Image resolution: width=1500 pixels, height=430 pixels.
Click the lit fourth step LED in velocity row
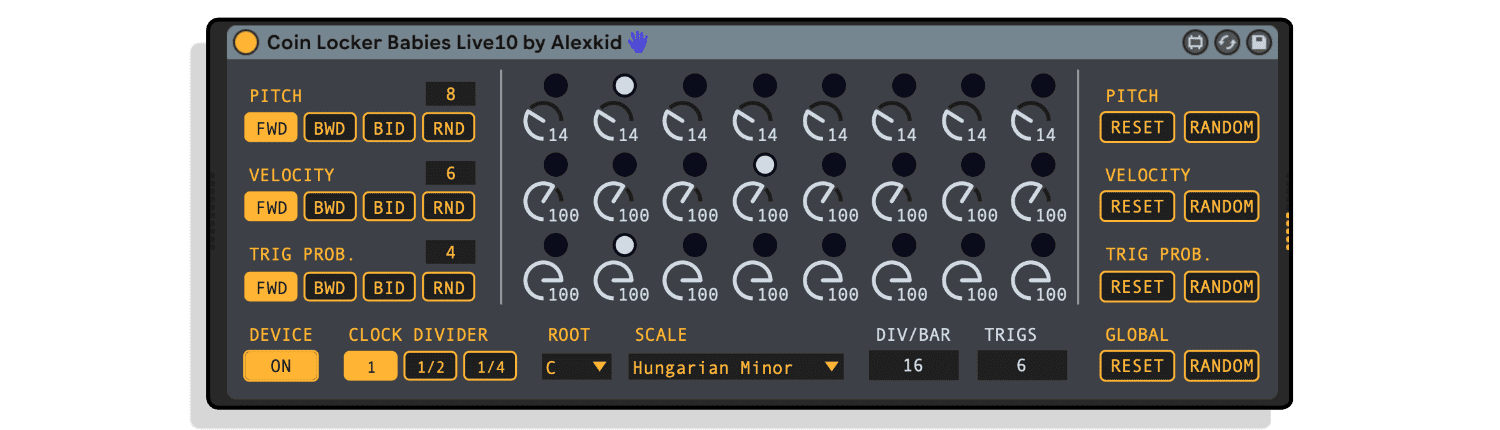[764, 165]
